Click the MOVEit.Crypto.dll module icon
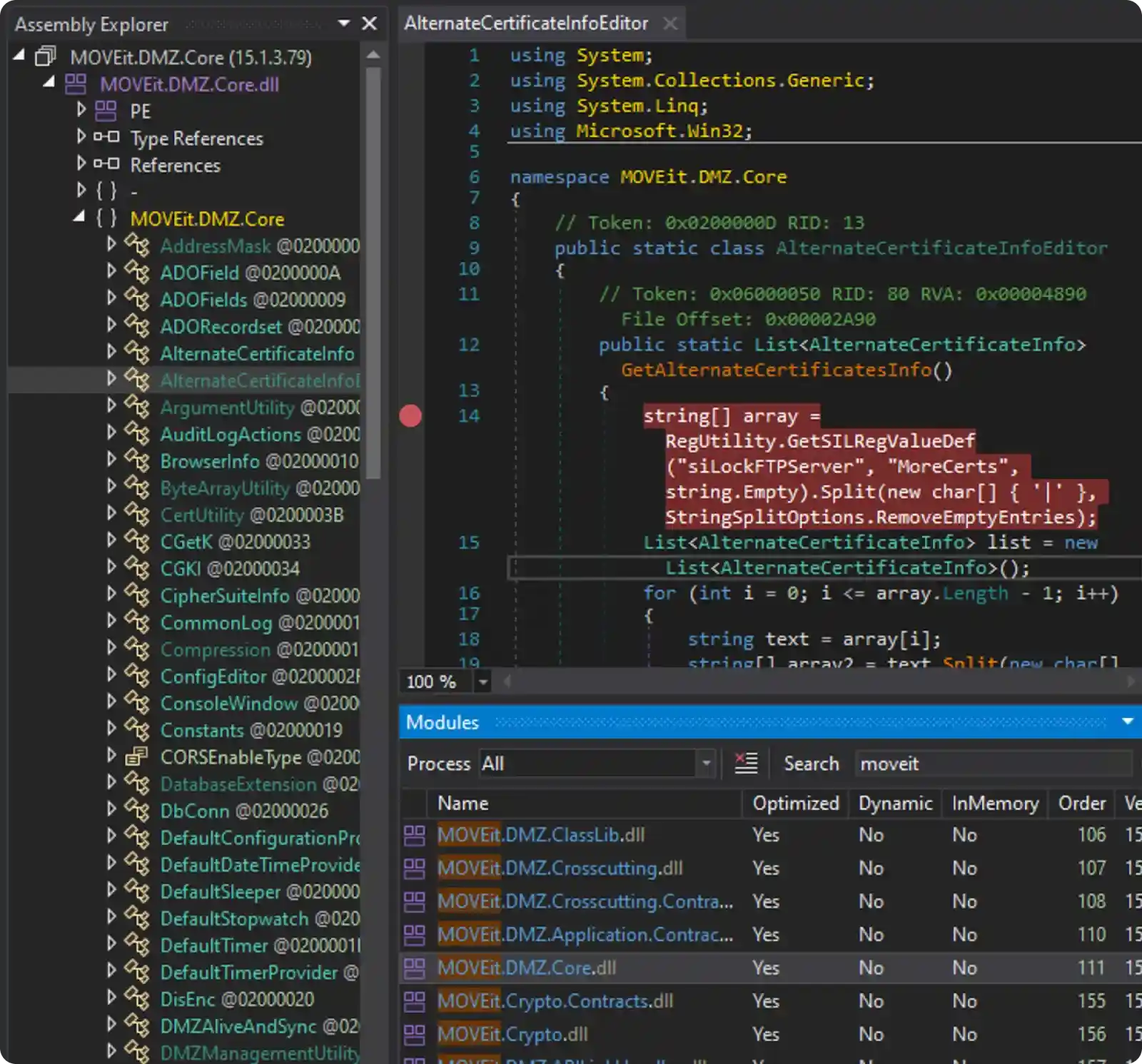 click(x=415, y=1034)
